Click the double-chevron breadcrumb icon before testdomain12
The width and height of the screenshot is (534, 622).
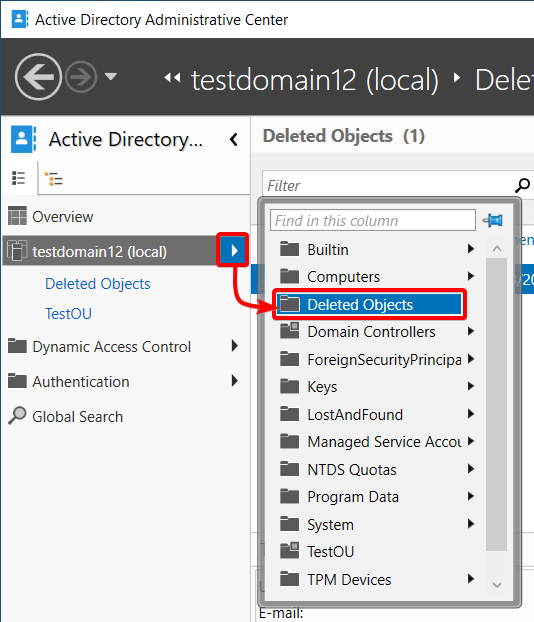point(173,77)
